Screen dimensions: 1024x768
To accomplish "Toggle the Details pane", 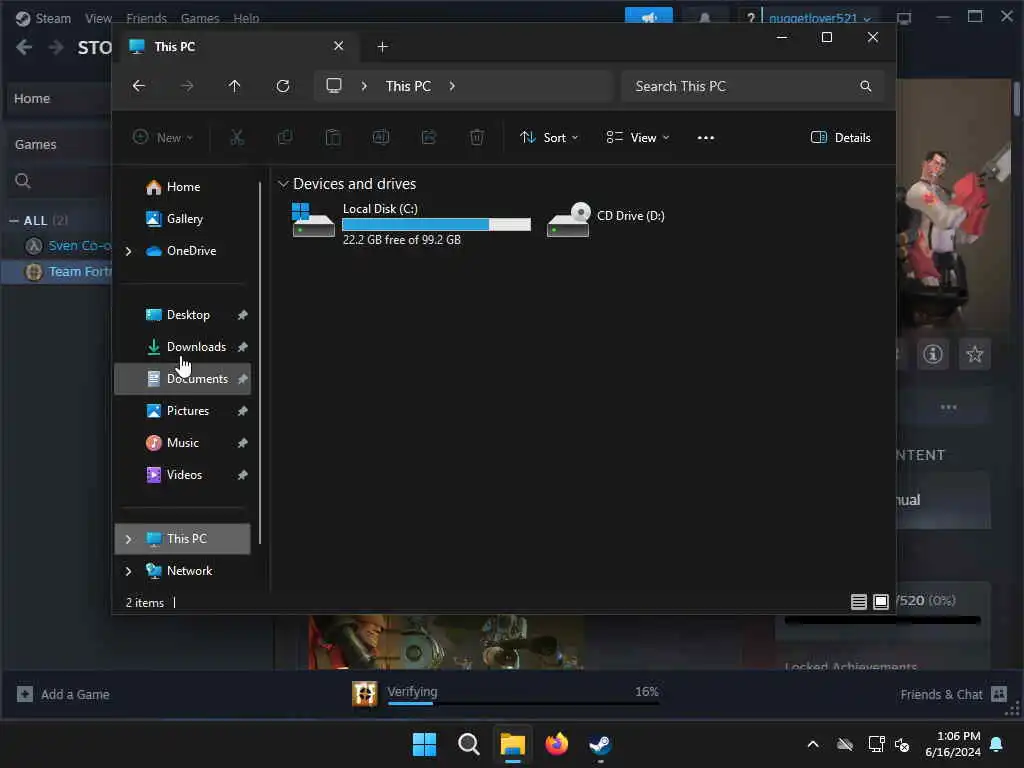I will tap(840, 137).
